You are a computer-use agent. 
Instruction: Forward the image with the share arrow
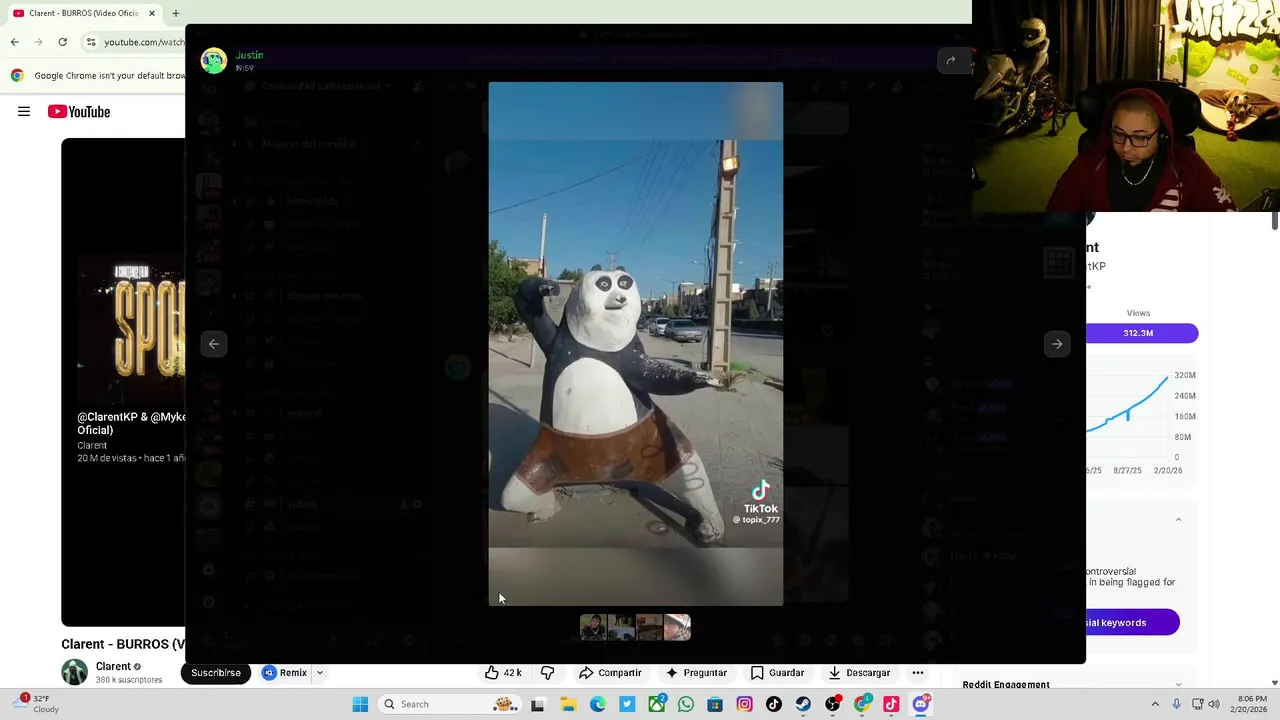coord(951,61)
